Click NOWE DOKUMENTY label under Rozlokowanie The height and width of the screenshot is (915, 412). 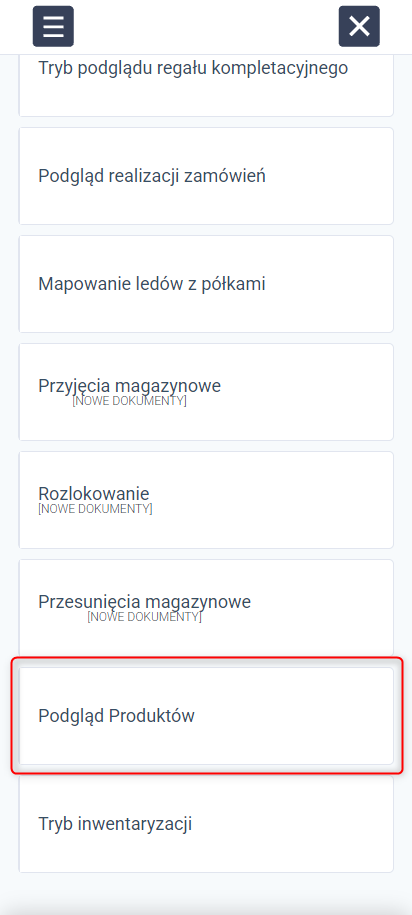click(x=95, y=509)
